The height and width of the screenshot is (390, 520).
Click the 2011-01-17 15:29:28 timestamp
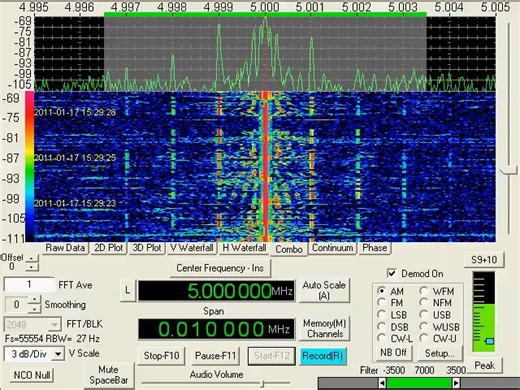pyautogui.click(x=75, y=112)
